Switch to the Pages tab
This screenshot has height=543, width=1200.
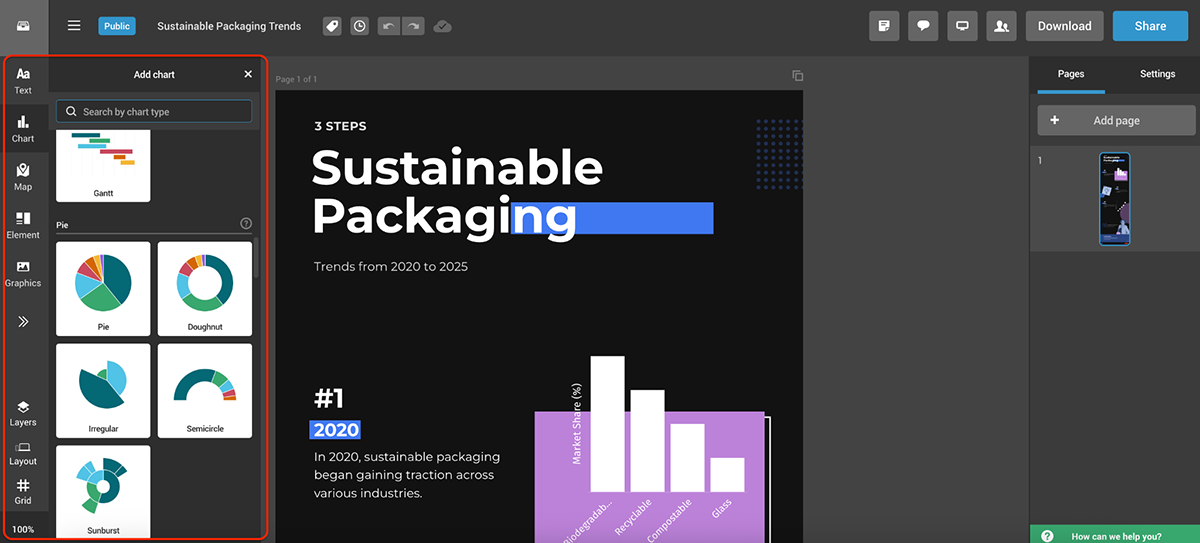[1071, 74]
